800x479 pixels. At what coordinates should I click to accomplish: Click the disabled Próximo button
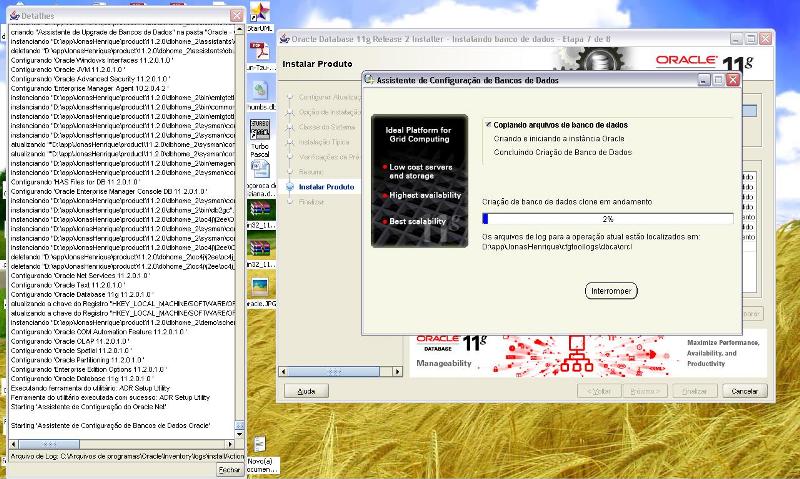[645, 391]
